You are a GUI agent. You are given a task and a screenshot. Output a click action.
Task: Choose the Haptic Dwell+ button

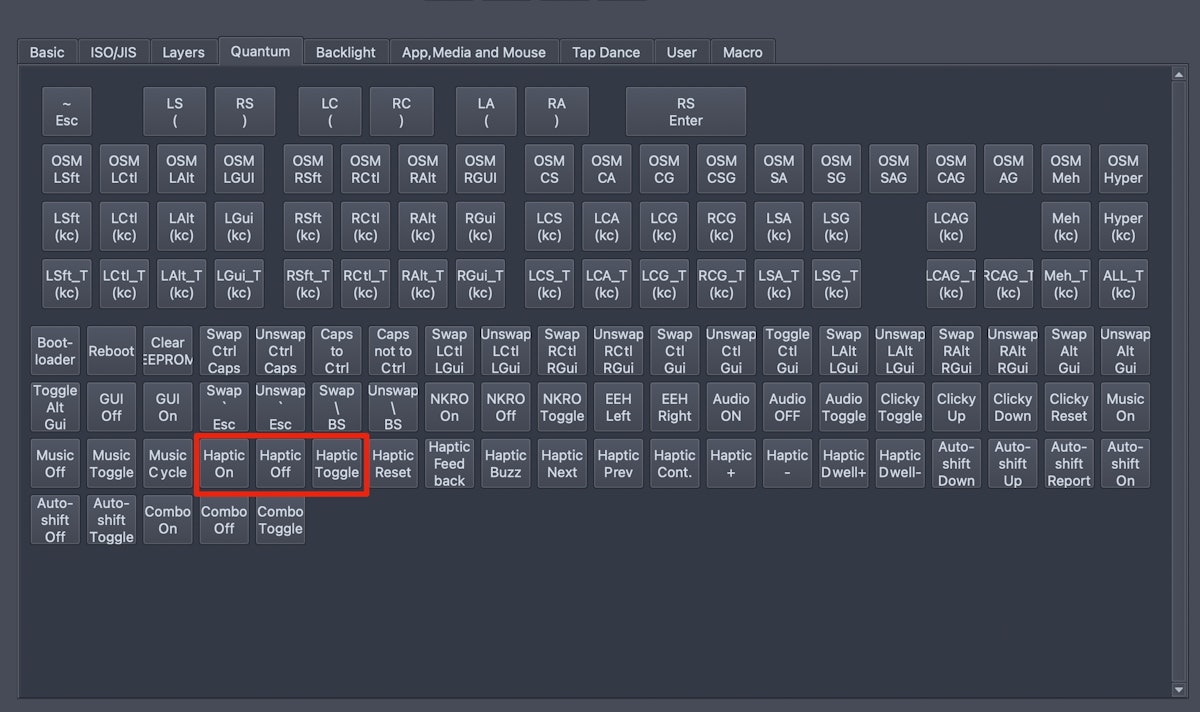coord(844,464)
